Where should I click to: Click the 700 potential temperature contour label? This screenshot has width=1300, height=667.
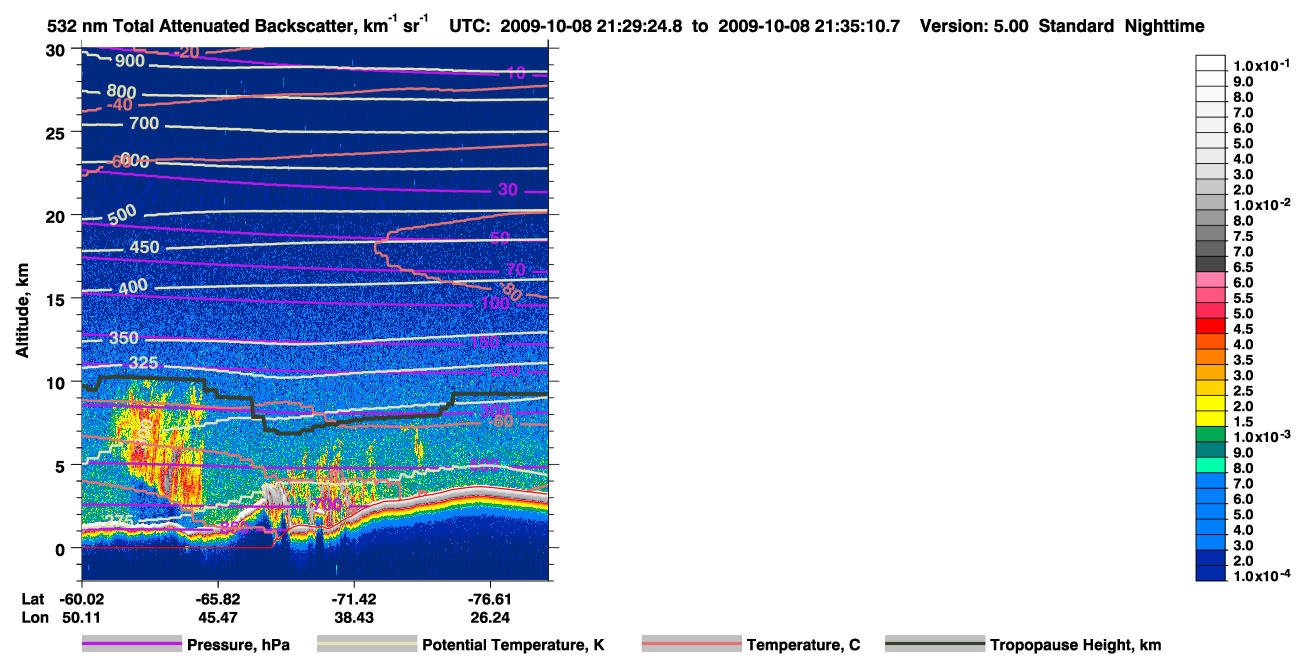pos(144,124)
